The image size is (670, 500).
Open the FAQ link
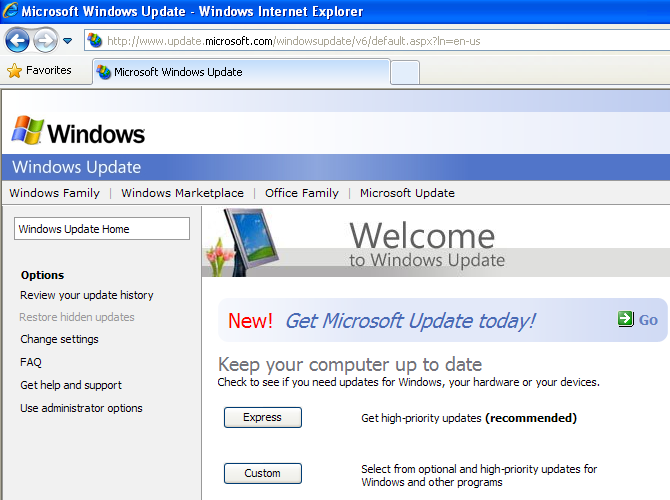coord(31,362)
